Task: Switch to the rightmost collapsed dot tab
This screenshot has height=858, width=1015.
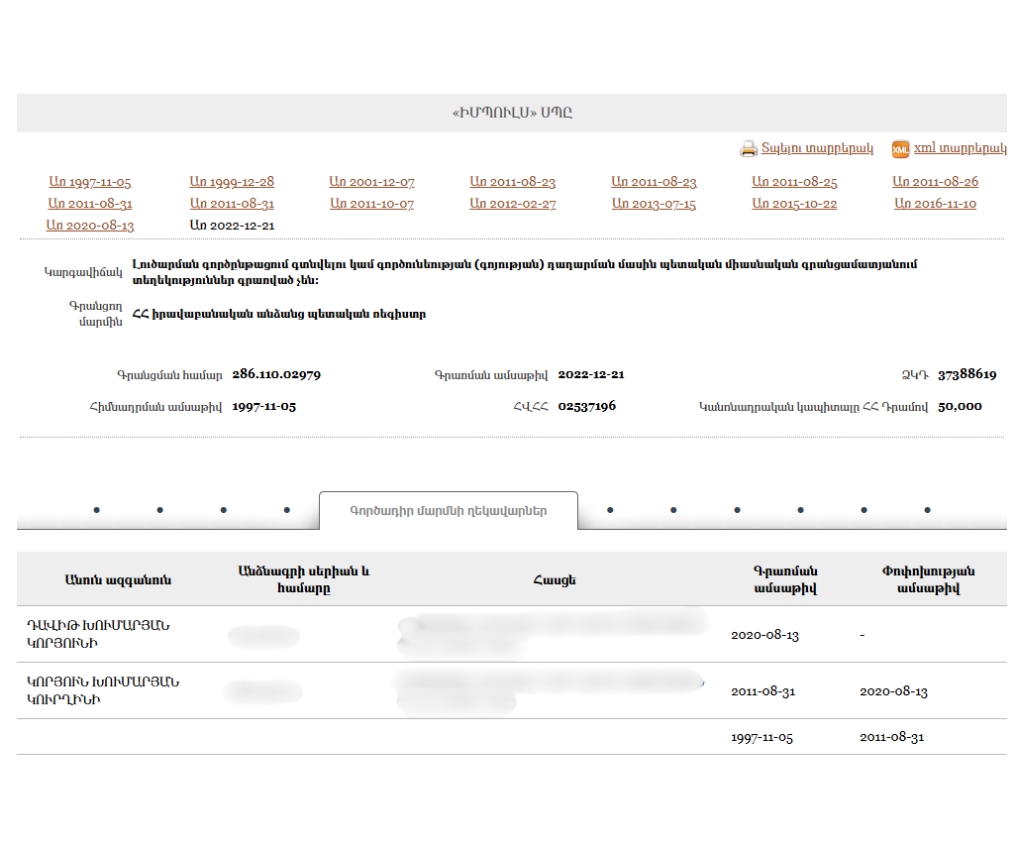Action: [x=927, y=510]
